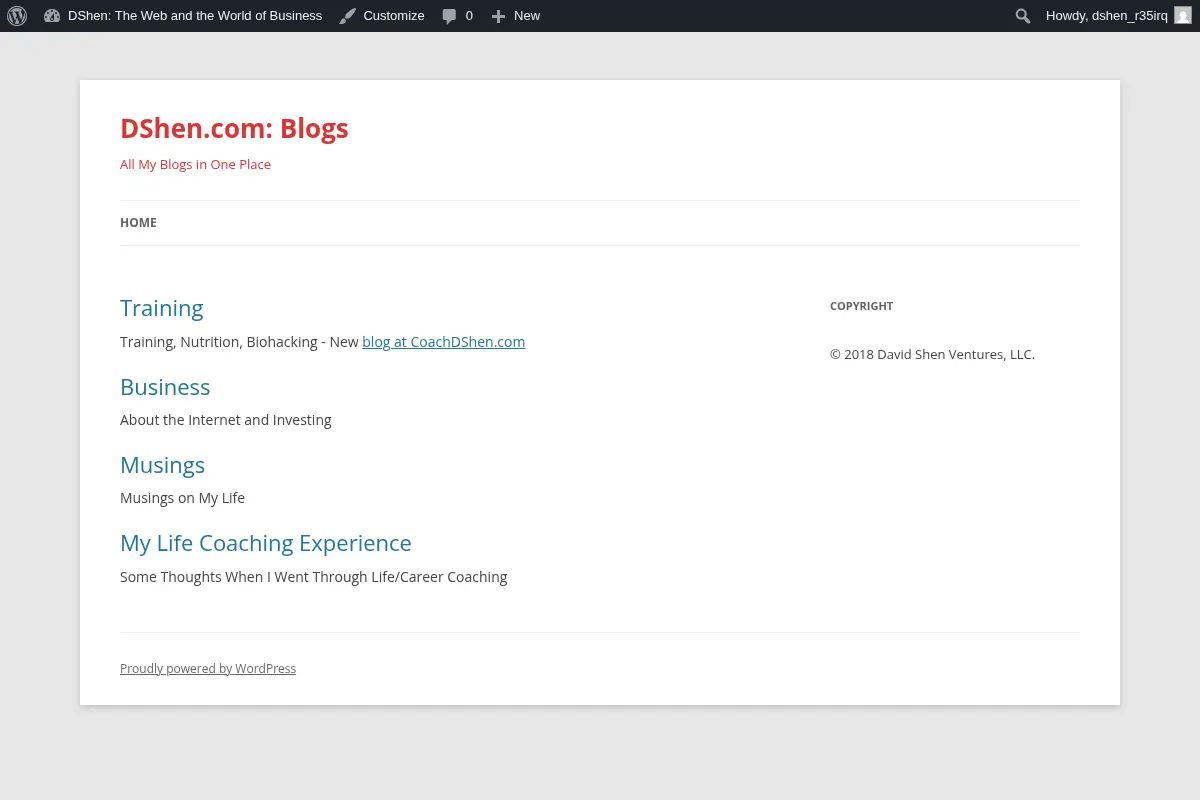Click the text 'About the Internet and Investing'

pyautogui.click(x=226, y=420)
